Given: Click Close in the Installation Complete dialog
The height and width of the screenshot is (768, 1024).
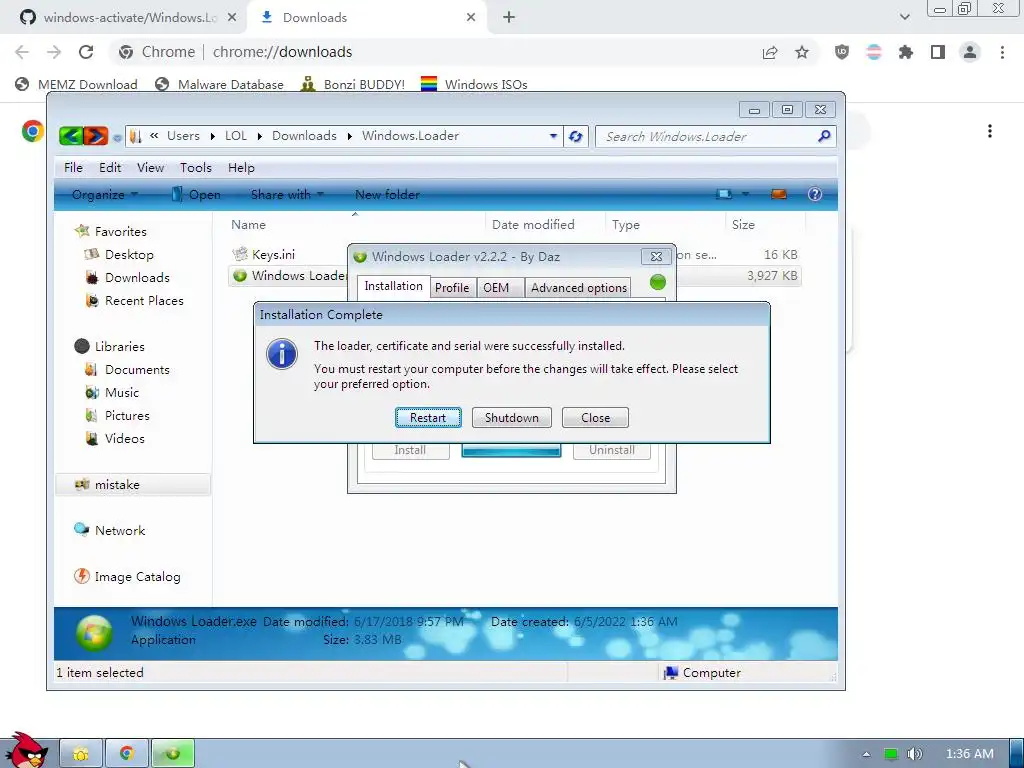Looking at the screenshot, I should (595, 417).
